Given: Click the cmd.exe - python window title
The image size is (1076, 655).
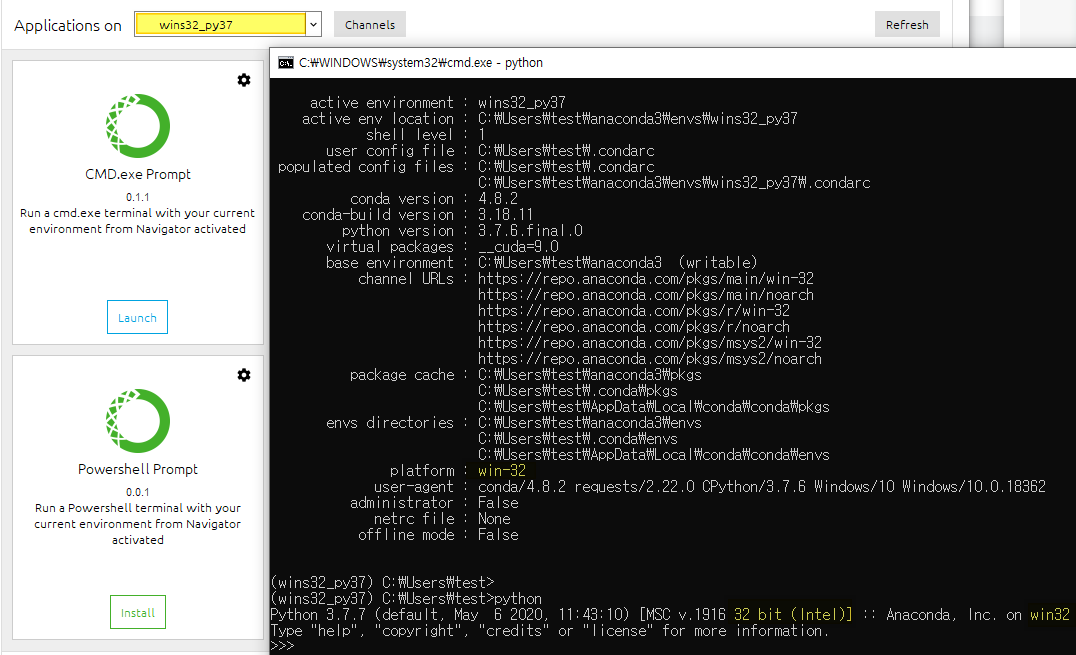Looking at the screenshot, I should 421,62.
